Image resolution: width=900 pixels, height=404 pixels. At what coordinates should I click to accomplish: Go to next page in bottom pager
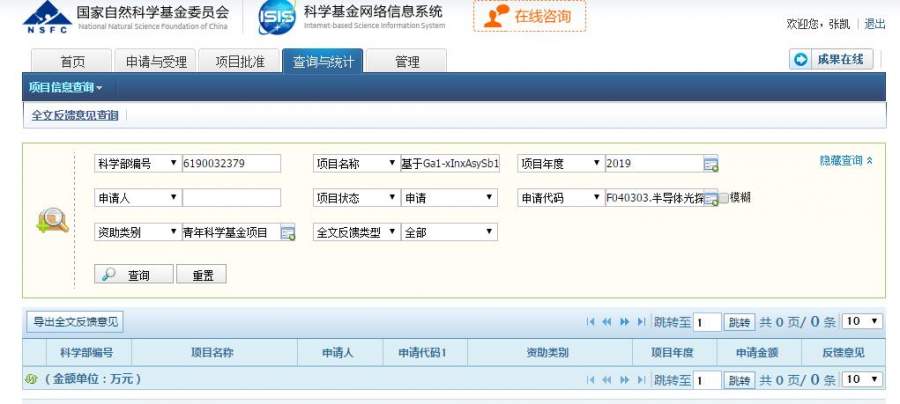(x=624, y=380)
